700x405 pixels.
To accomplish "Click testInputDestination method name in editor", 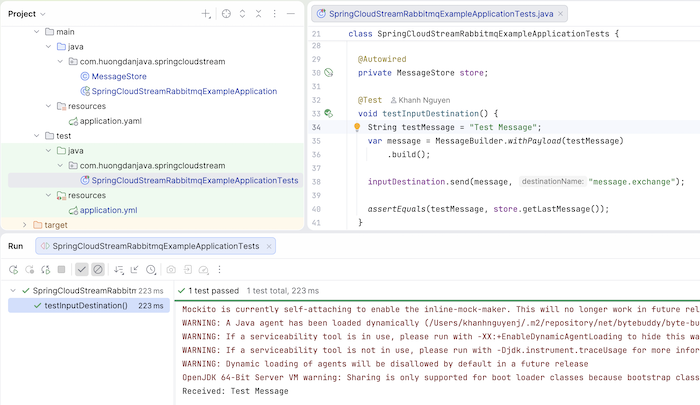I will 430,113.
